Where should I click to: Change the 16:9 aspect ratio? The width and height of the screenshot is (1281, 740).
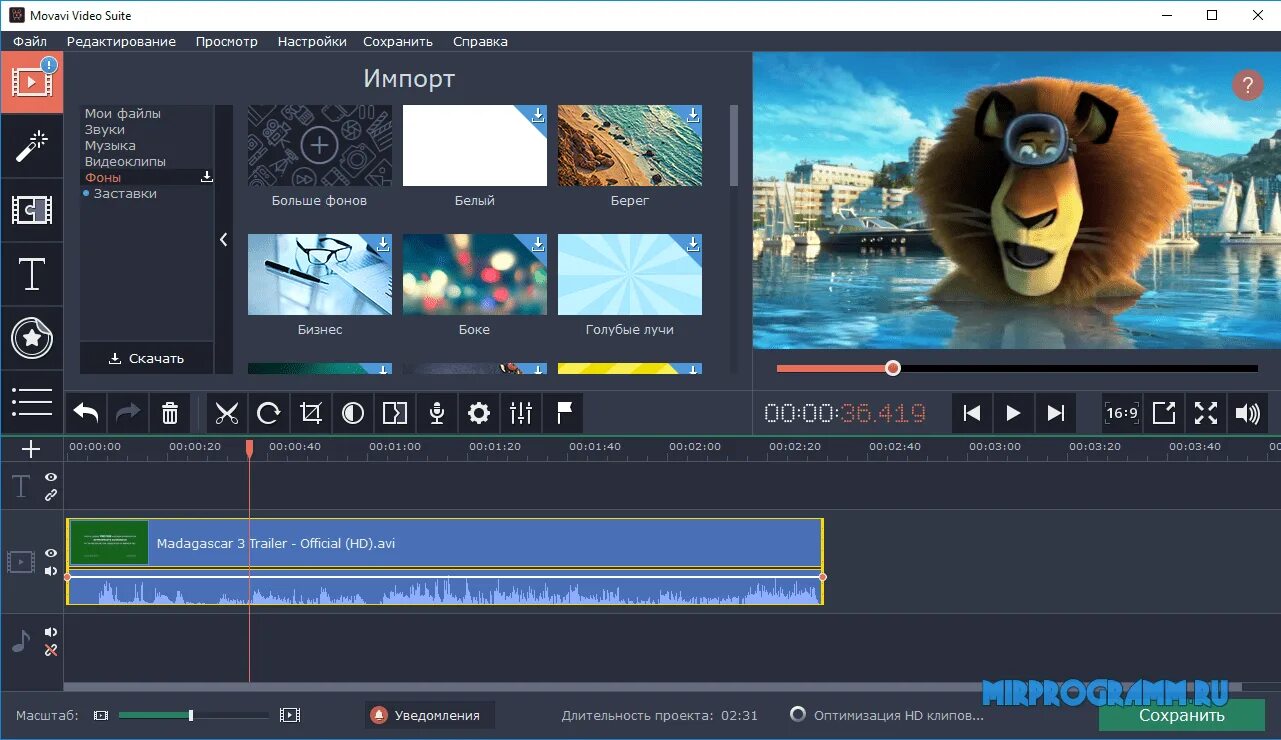coord(1122,413)
